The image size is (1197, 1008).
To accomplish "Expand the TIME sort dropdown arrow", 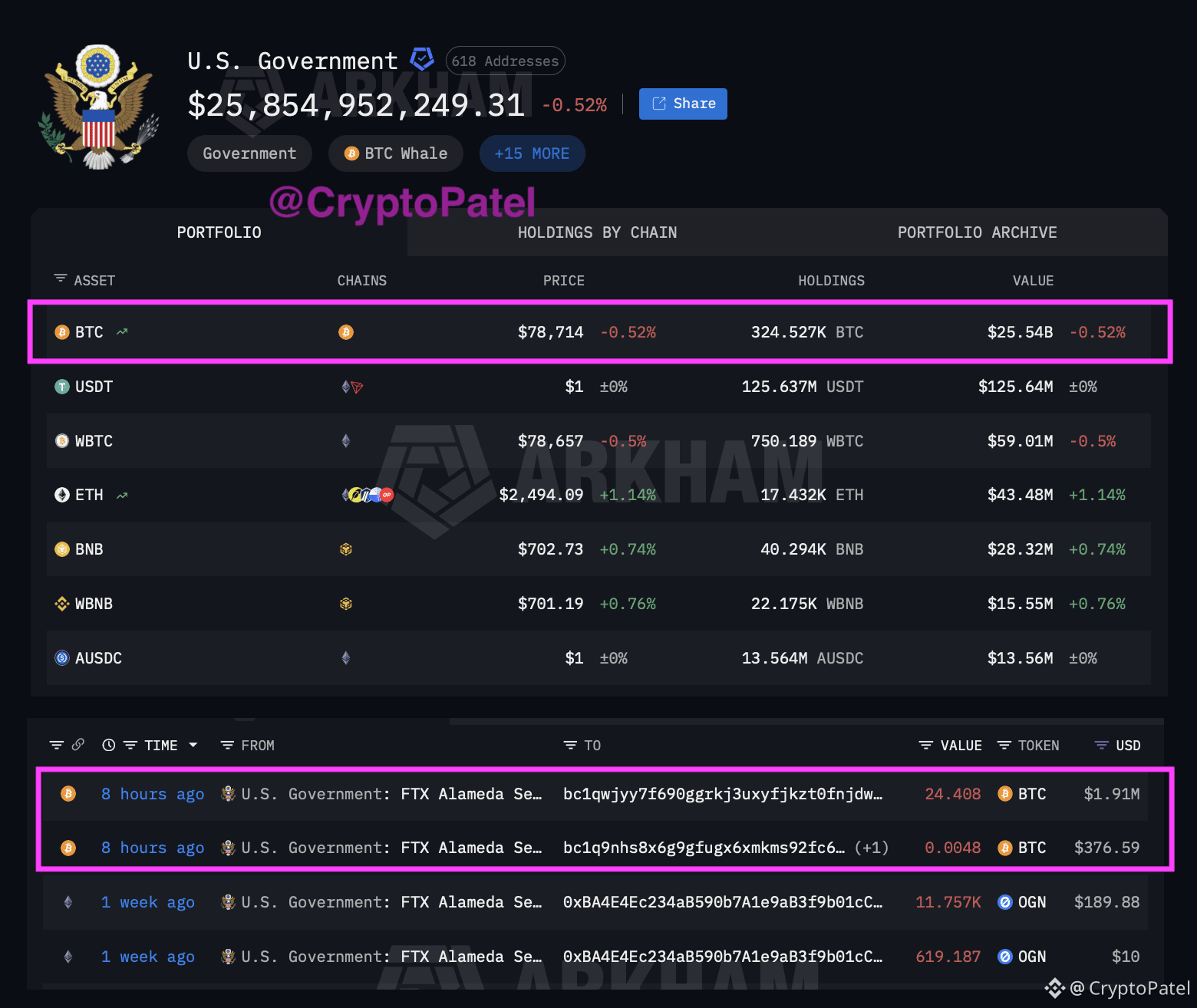I will pyautogui.click(x=193, y=745).
